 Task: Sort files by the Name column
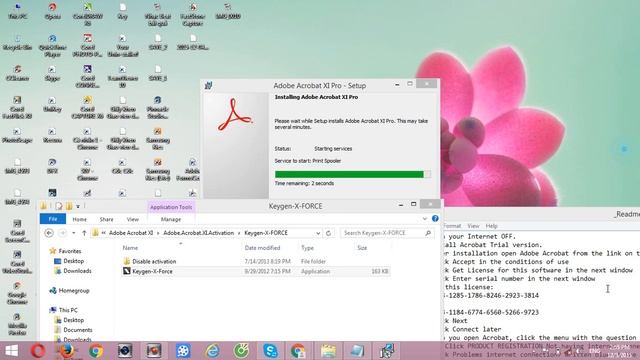[130, 248]
